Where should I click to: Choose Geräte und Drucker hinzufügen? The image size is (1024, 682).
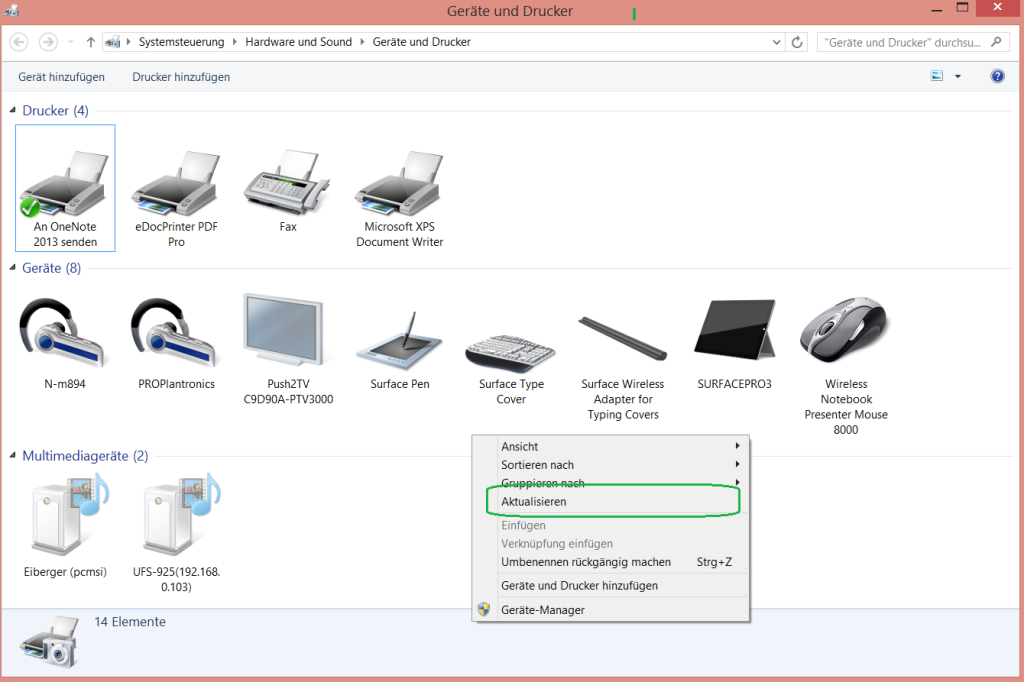611,585
